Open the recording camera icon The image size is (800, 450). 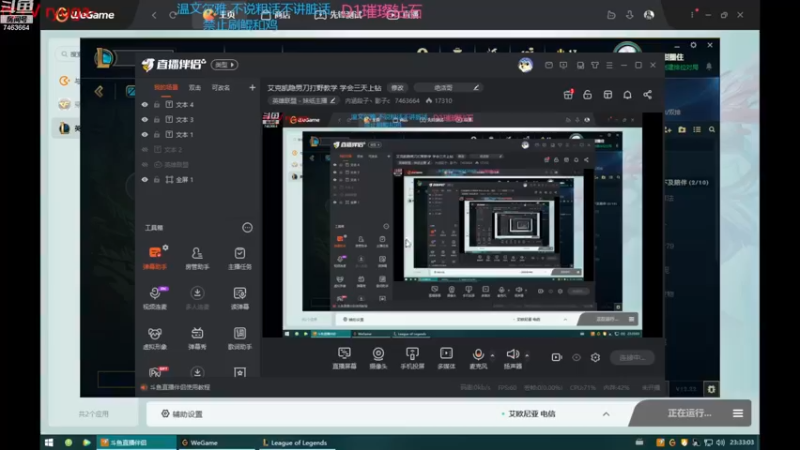[x=557, y=358]
